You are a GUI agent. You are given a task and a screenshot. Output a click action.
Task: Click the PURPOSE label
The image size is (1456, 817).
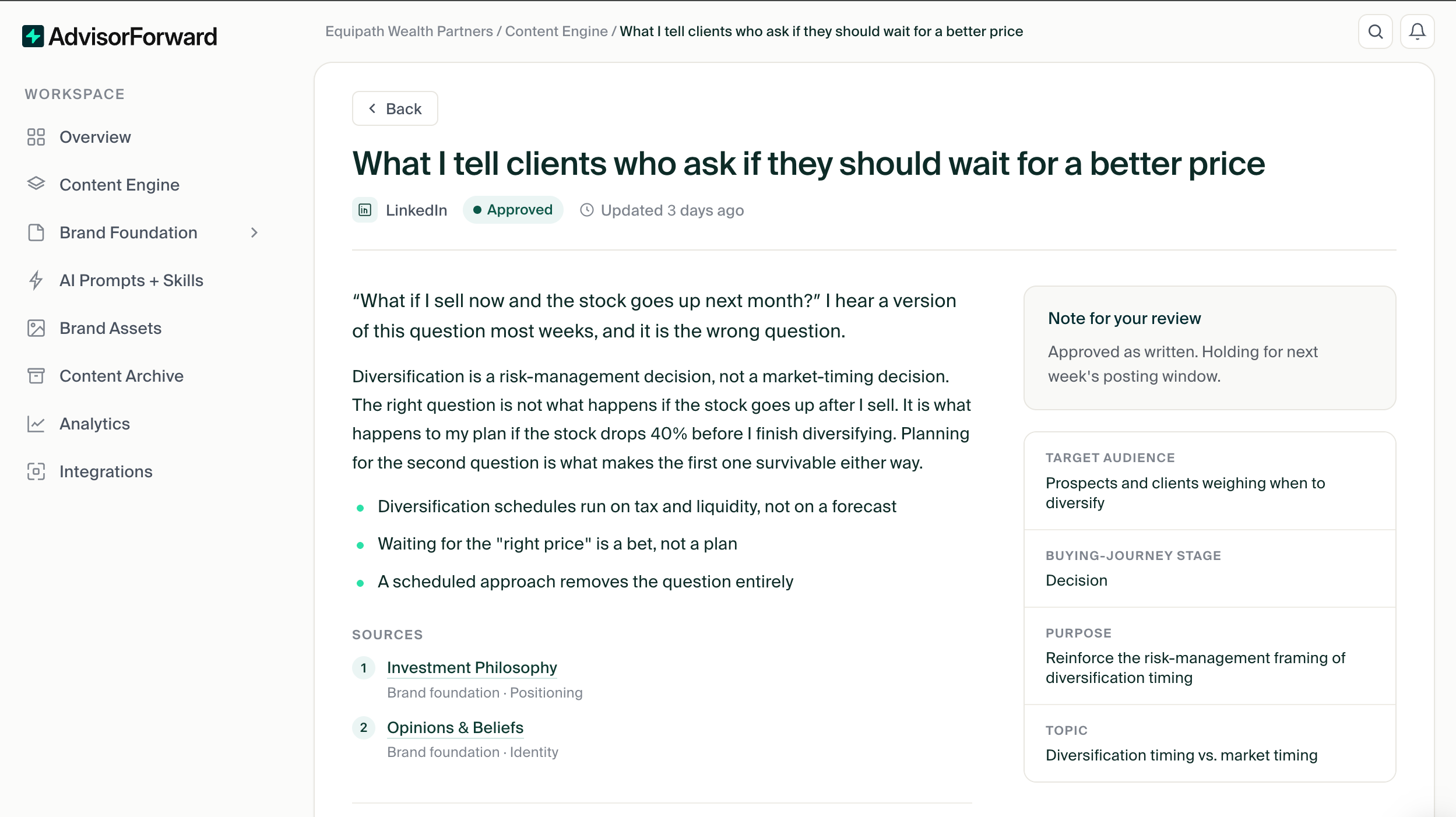tap(1078, 633)
